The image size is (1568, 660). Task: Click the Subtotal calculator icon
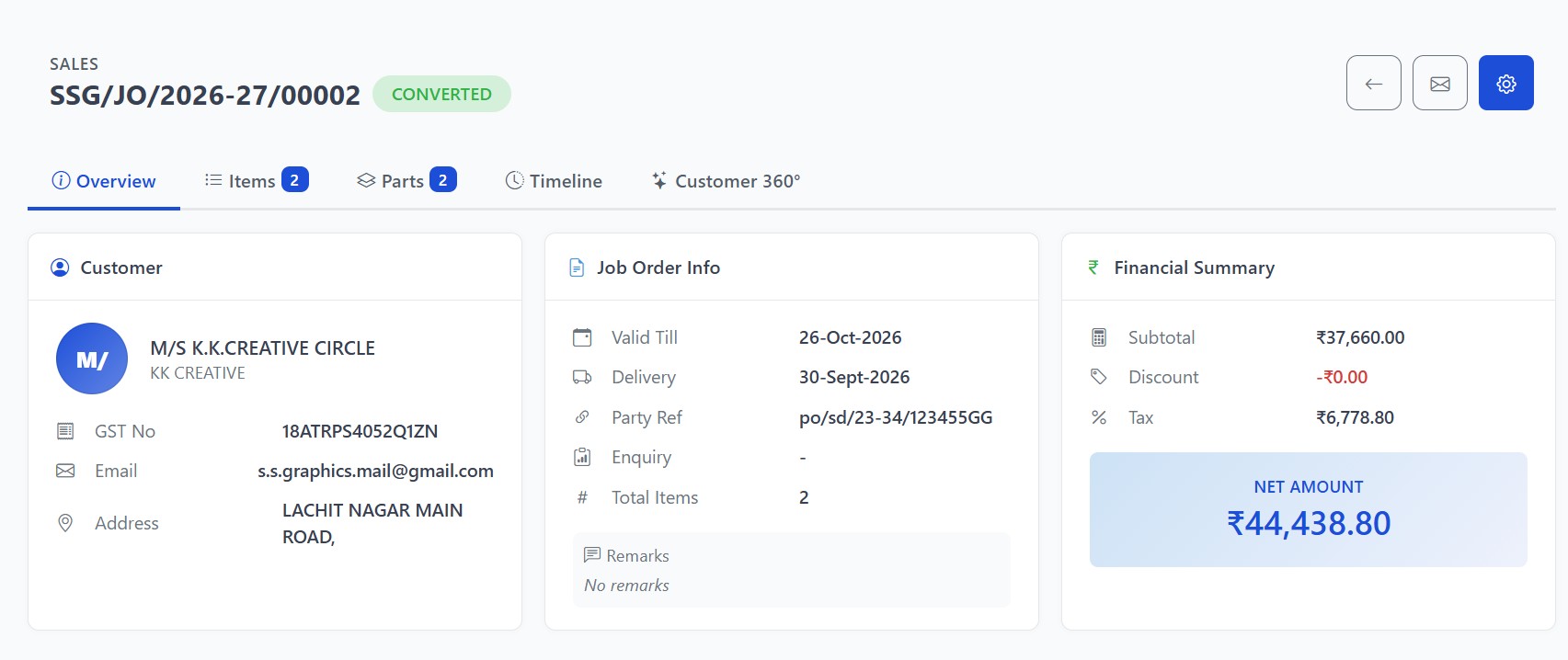(1099, 337)
